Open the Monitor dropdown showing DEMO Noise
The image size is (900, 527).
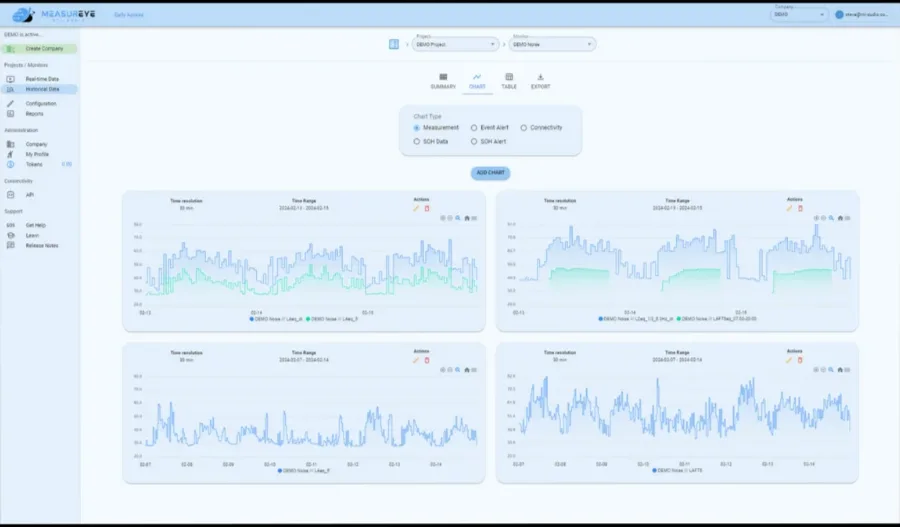[552, 44]
